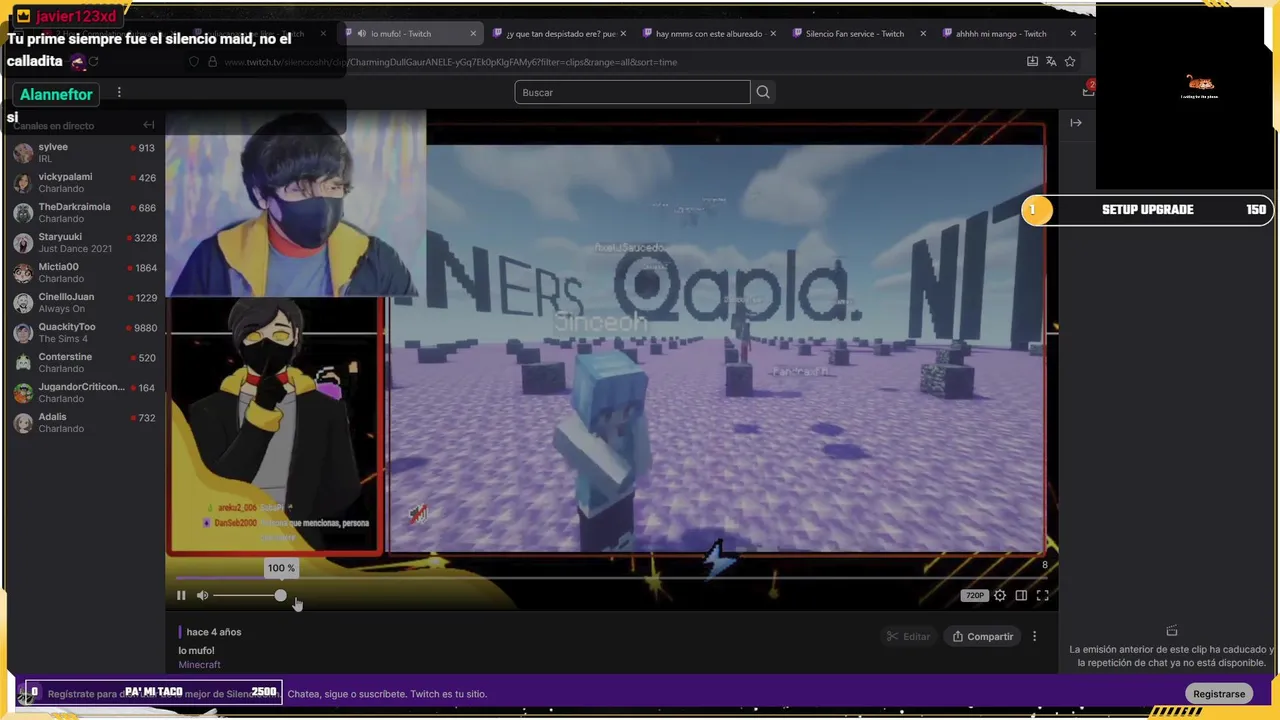1280x720 pixels.
Task: Click the Registrarse button
Action: (x=1219, y=694)
